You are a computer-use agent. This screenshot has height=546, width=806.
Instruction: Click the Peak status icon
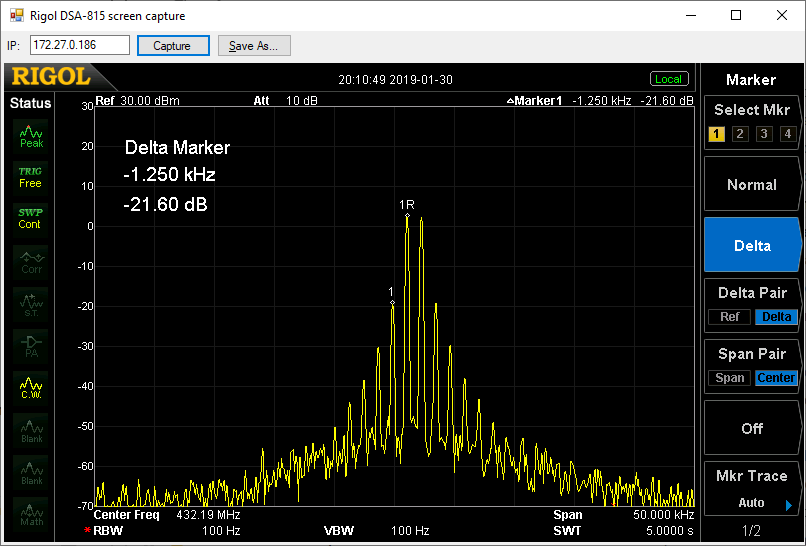31,137
